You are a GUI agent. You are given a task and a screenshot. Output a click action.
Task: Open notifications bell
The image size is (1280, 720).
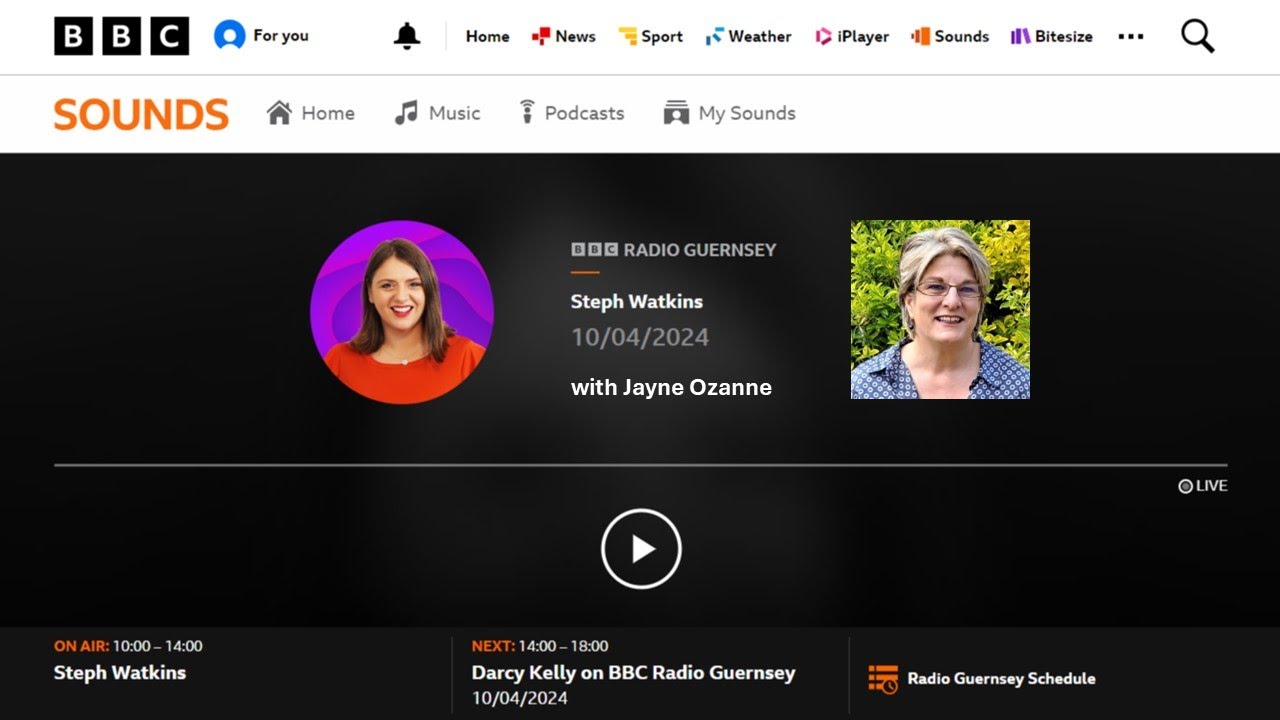pos(406,36)
